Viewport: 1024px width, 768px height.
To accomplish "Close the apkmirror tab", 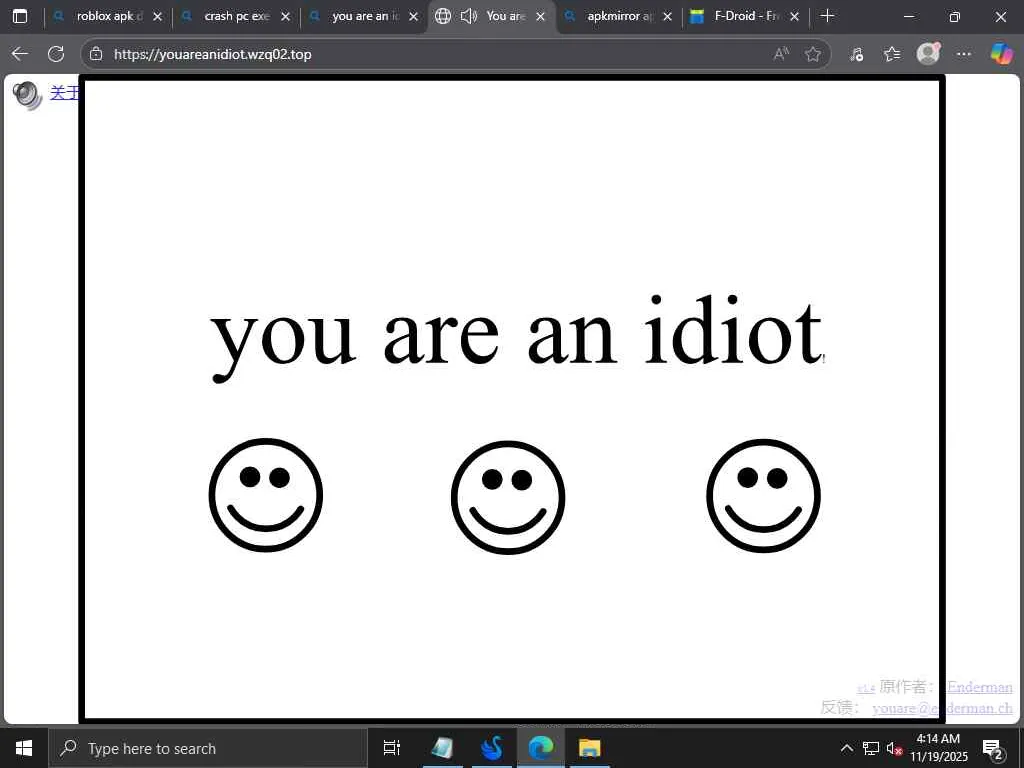I will click(x=667, y=16).
